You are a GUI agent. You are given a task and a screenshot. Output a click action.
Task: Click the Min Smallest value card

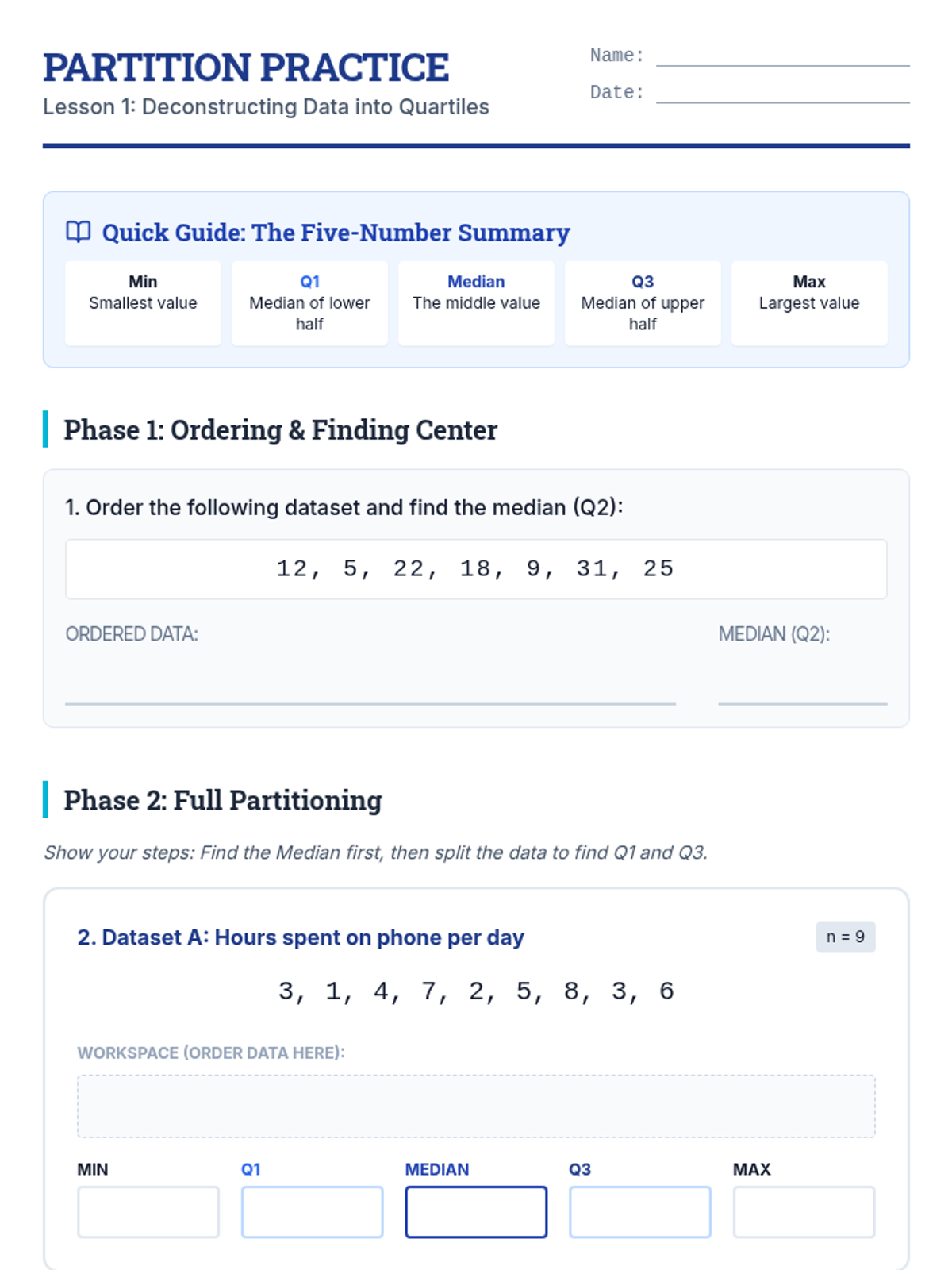pos(143,302)
